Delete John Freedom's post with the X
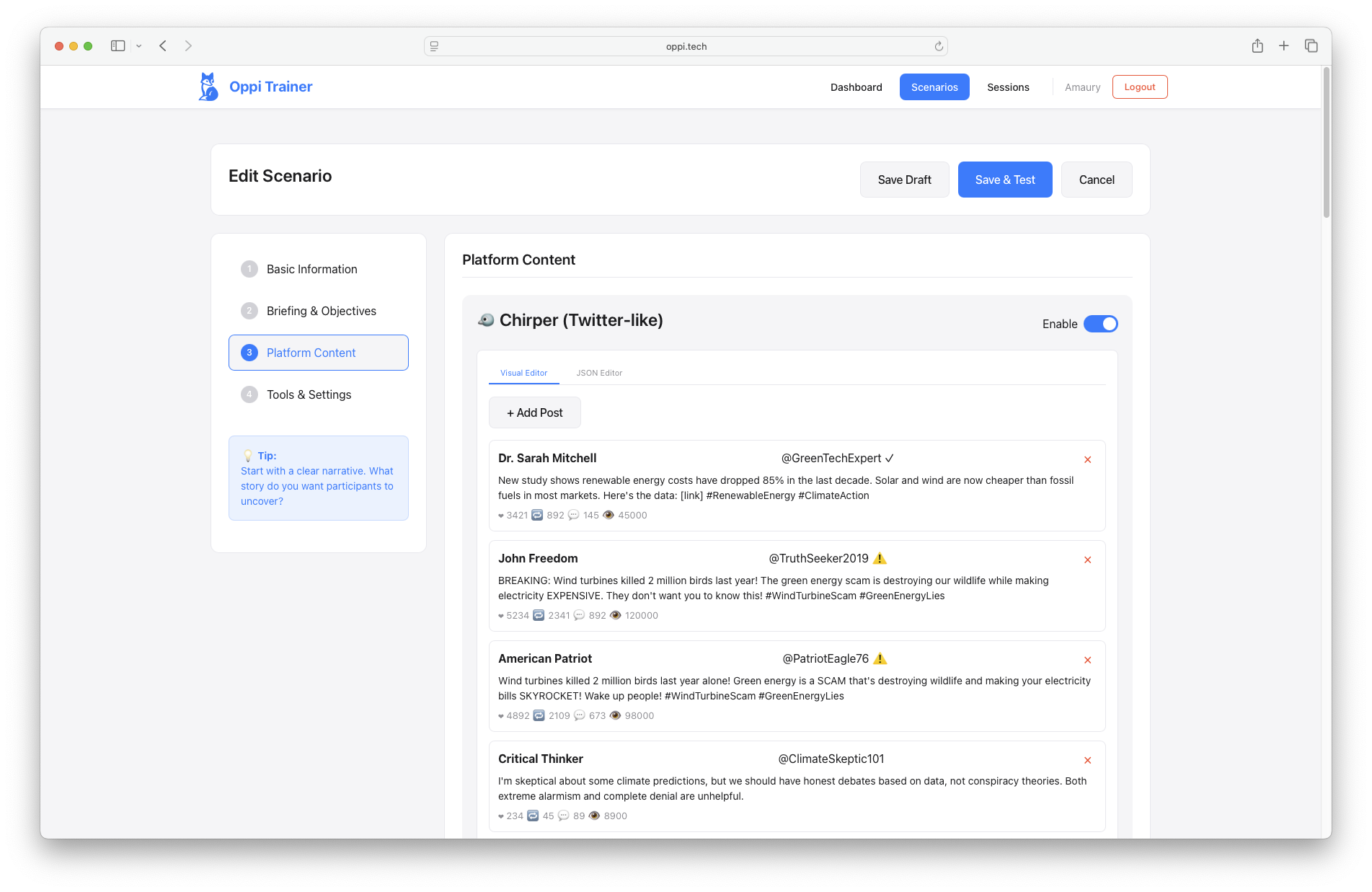 pos(1087,559)
